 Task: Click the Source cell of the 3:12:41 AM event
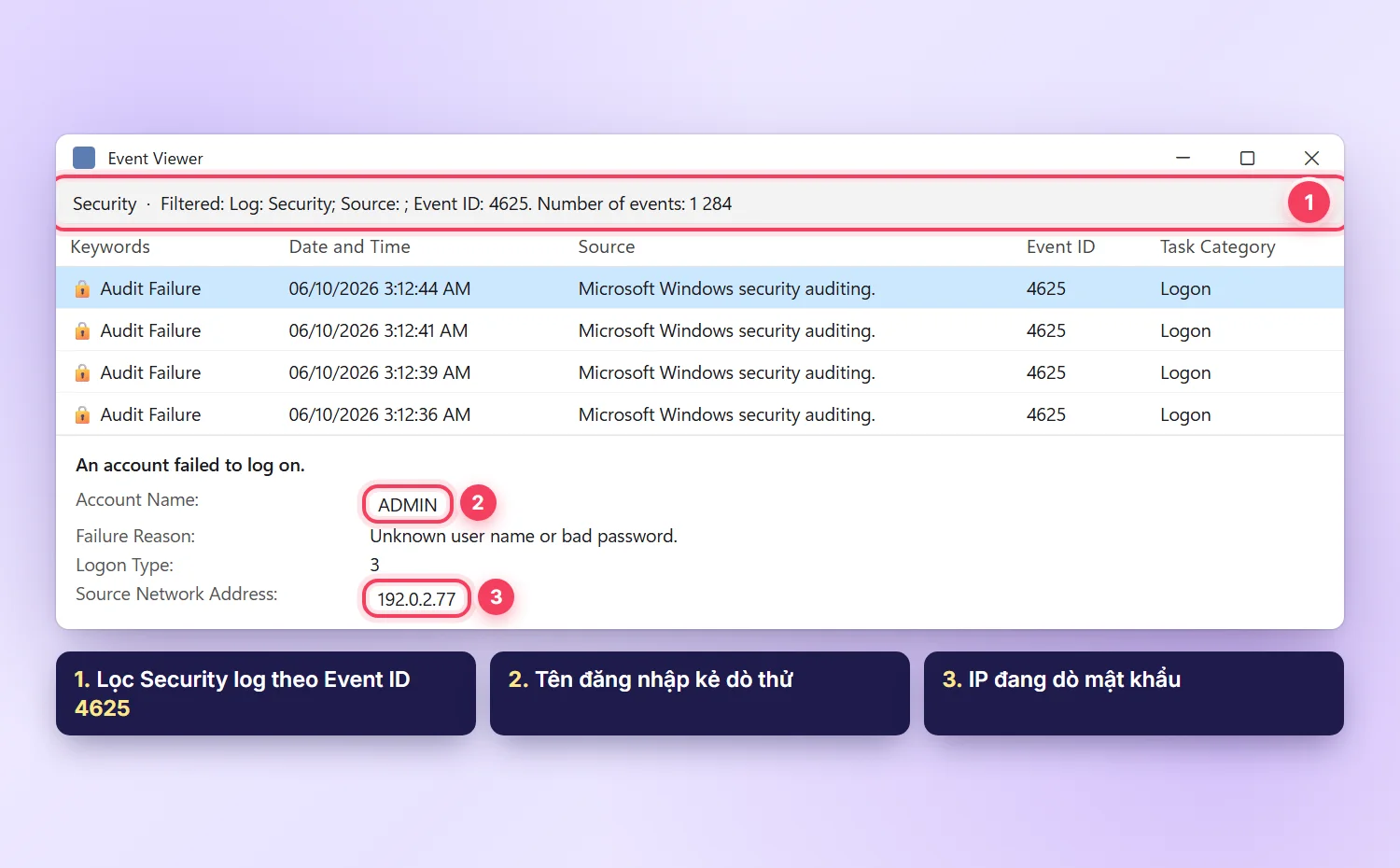[727, 330]
